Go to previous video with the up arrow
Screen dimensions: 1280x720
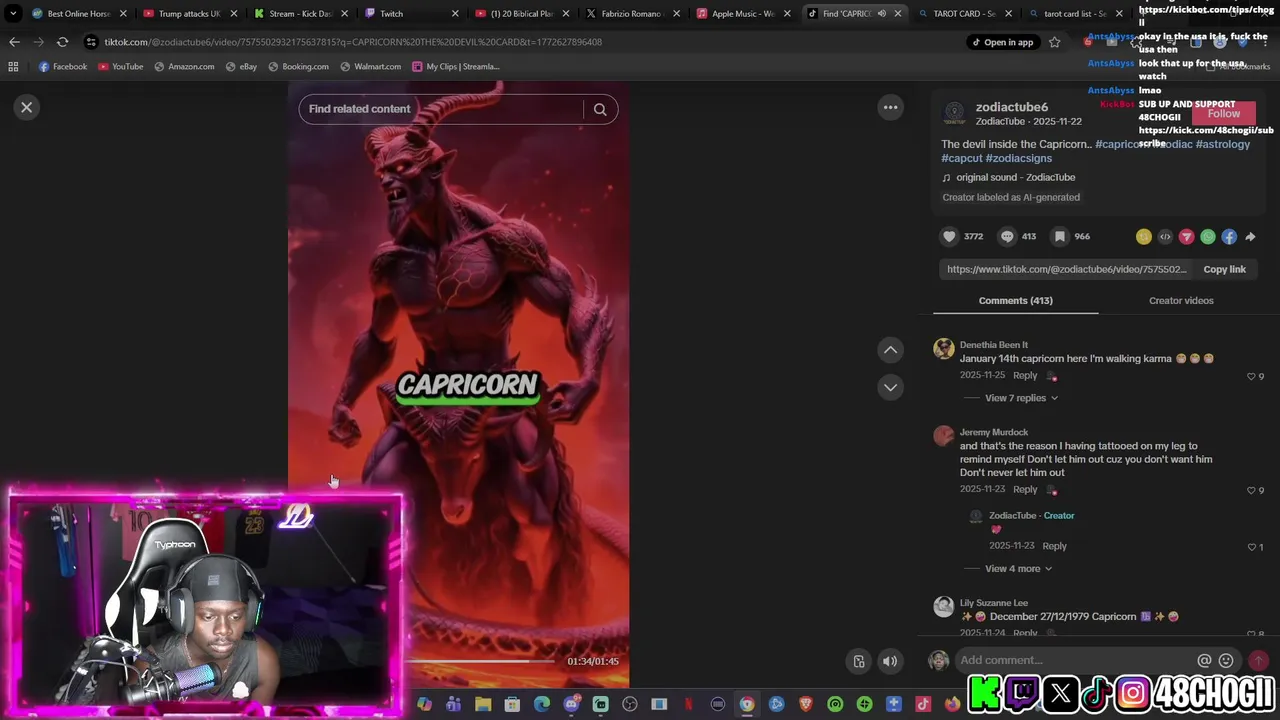[x=890, y=349]
